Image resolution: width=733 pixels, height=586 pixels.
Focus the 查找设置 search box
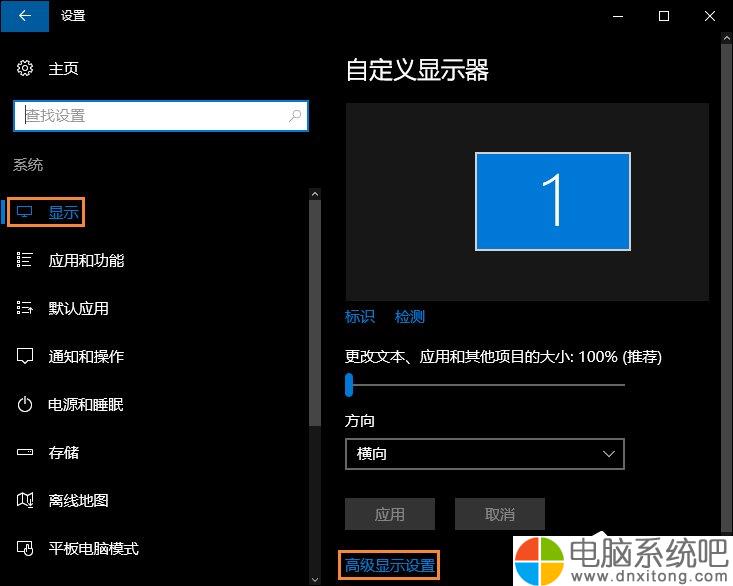(x=161, y=116)
